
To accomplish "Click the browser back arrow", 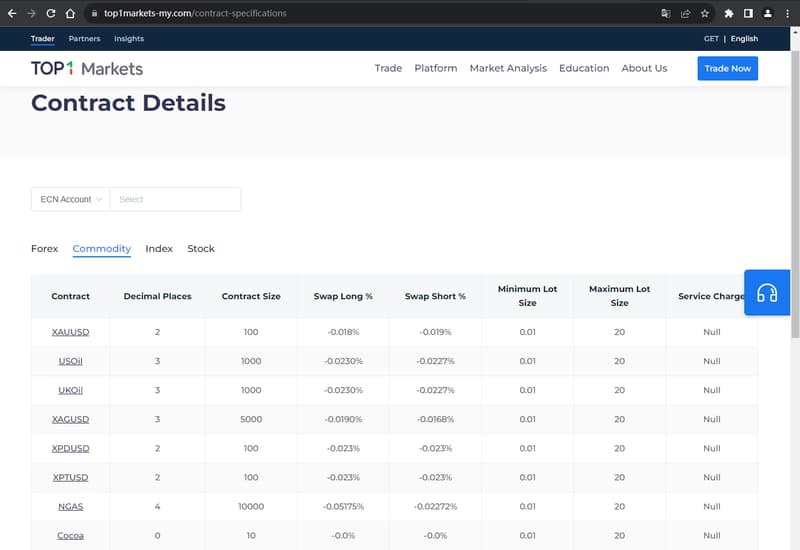I will click(x=12, y=13).
